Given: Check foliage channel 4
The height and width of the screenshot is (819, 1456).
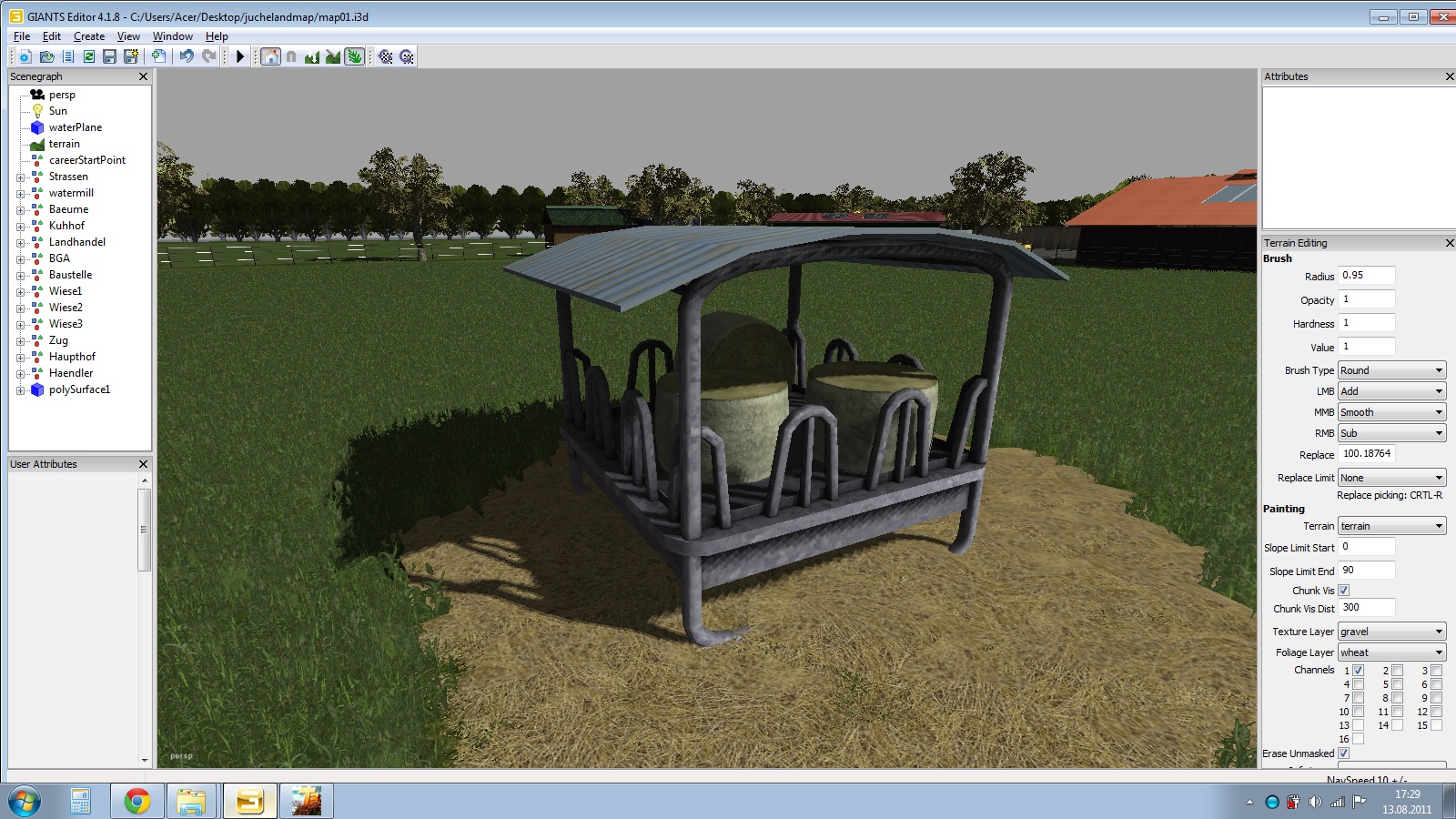Looking at the screenshot, I should click(x=1358, y=684).
